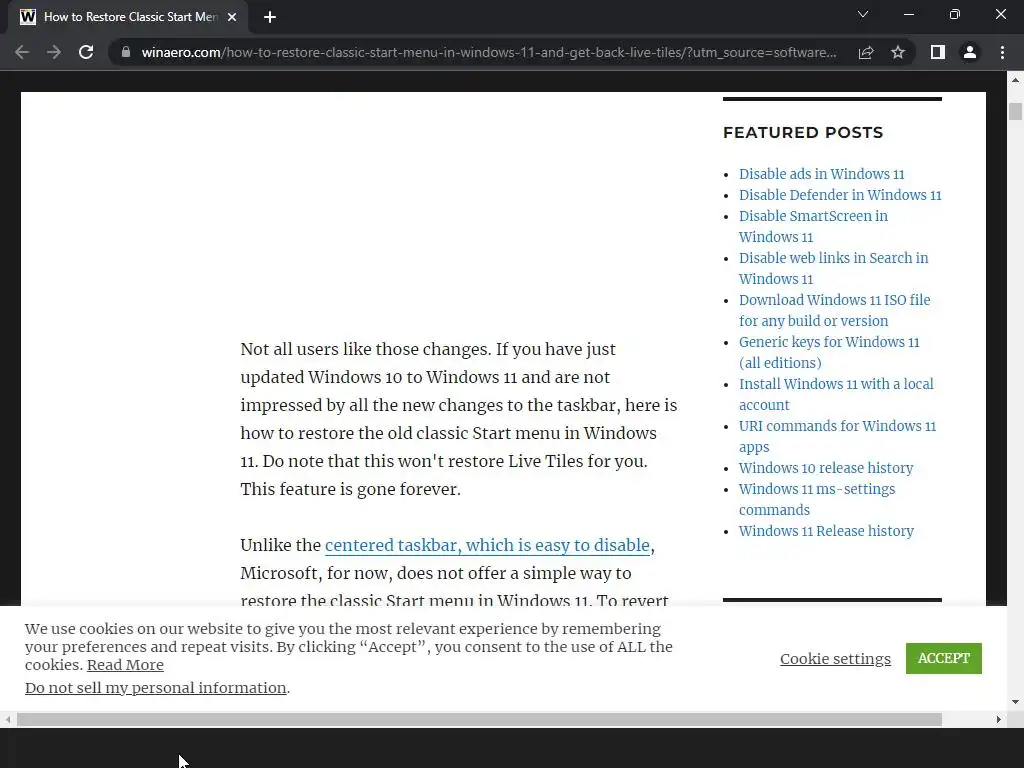The height and width of the screenshot is (768, 1024).
Task: Open 'Install Windows 11 with a local account'
Action: (836, 394)
